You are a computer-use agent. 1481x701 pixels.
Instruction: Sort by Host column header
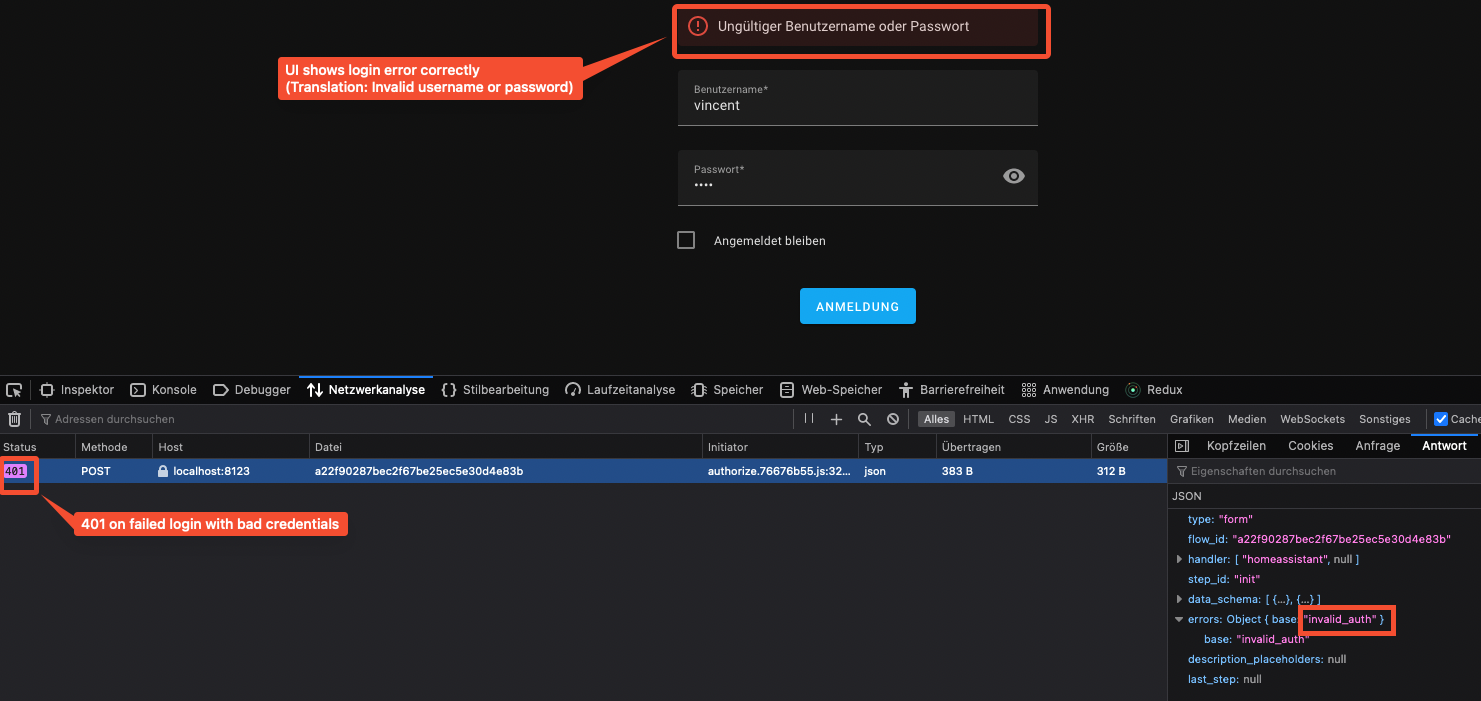point(231,447)
